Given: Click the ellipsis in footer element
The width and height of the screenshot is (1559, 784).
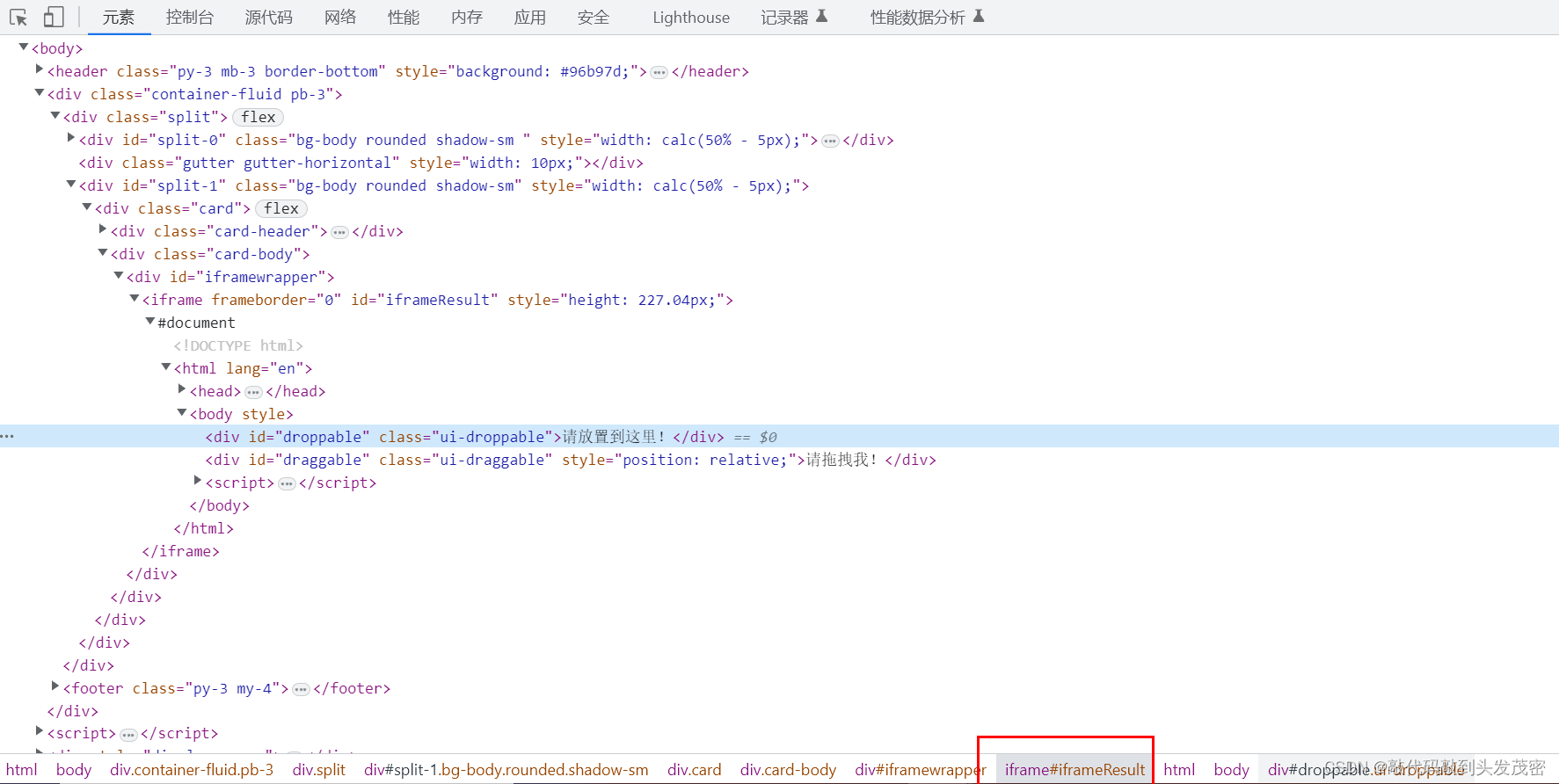Looking at the screenshot, I should (x=301, y=689).
